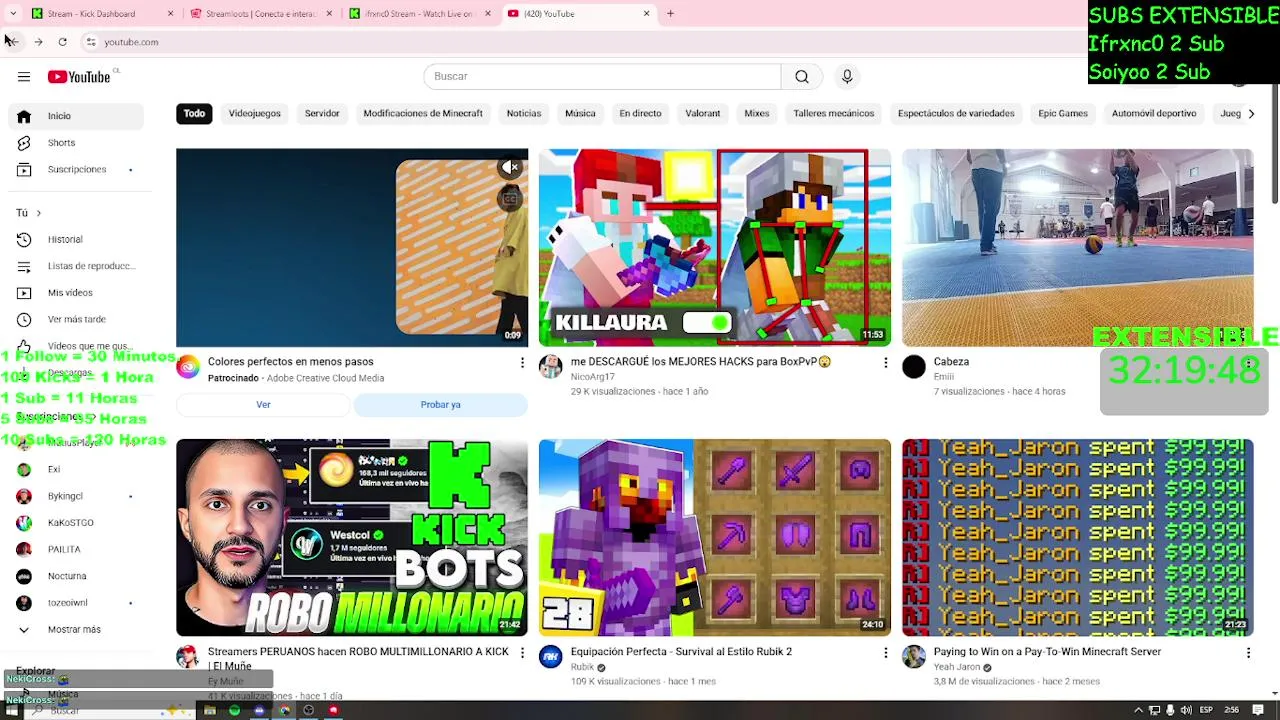
Task: Click the Emiii channel avatar
Action: 914,367
